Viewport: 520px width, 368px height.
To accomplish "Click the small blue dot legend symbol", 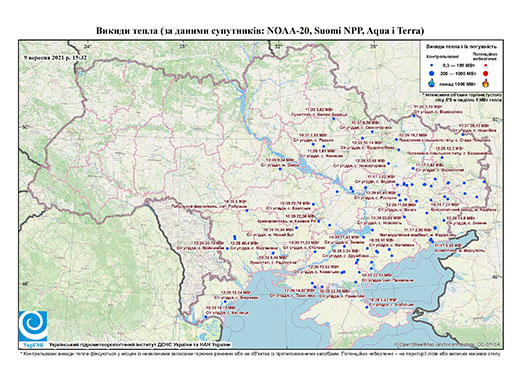I will [432, 65].
